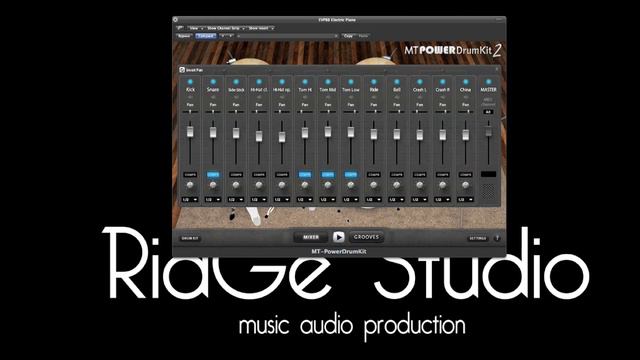640x360 pixels.
Task: Disable the Tom Low COMPR button
Action: (351, 175)
